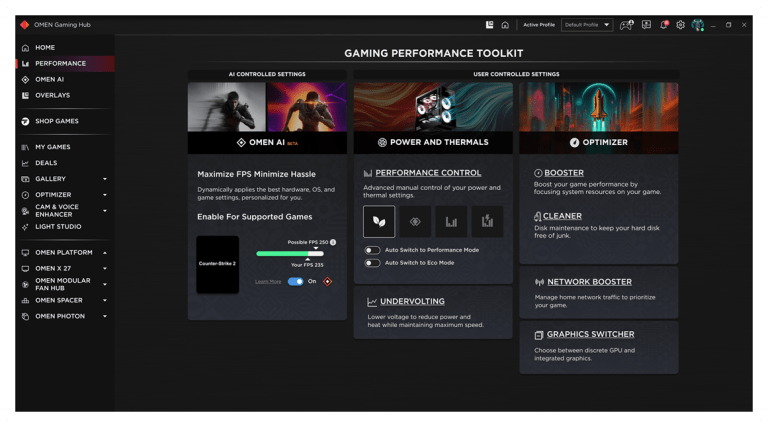Viewport: 768px width, 427px height.
Task: Click the Deals sidebar icon
Action: (x=25, y=163)
